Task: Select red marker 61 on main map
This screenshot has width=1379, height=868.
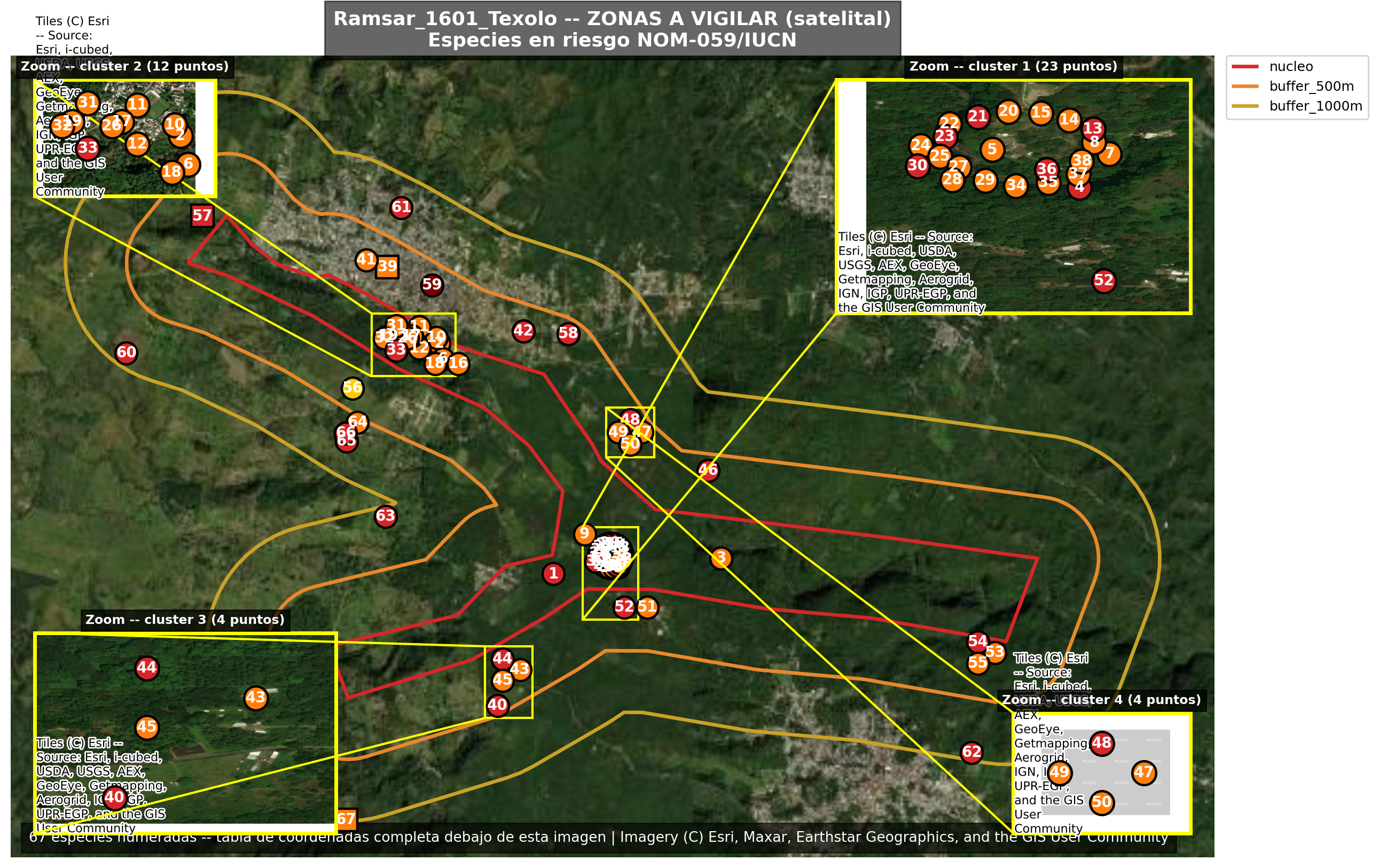Action: click(401, 207)
